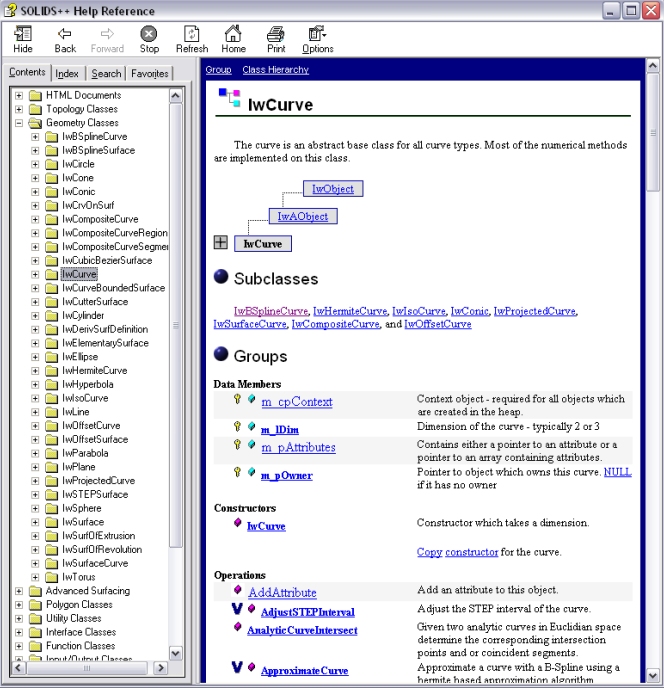Click the V virtual marker beside AdjustSTEPInterval
664x688 pixels.
tap(237, 609)
